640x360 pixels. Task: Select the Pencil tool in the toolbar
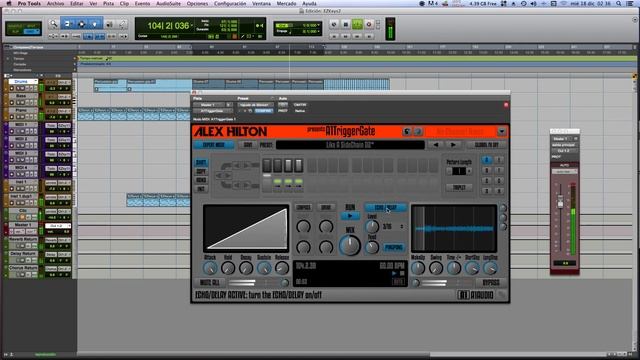122,24
